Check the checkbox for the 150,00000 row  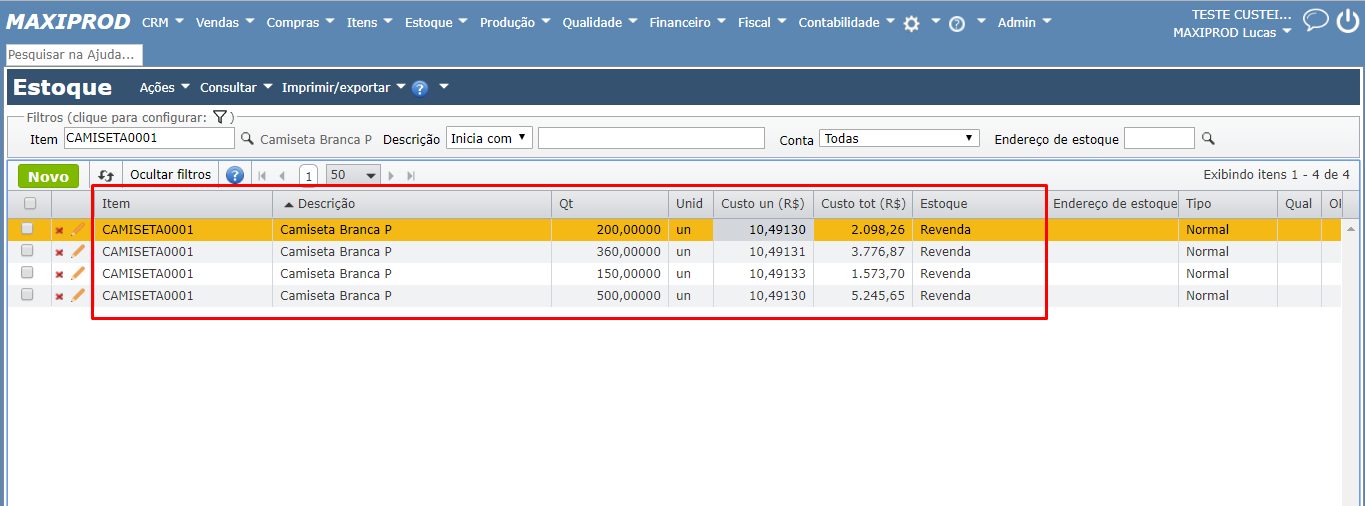27,273
